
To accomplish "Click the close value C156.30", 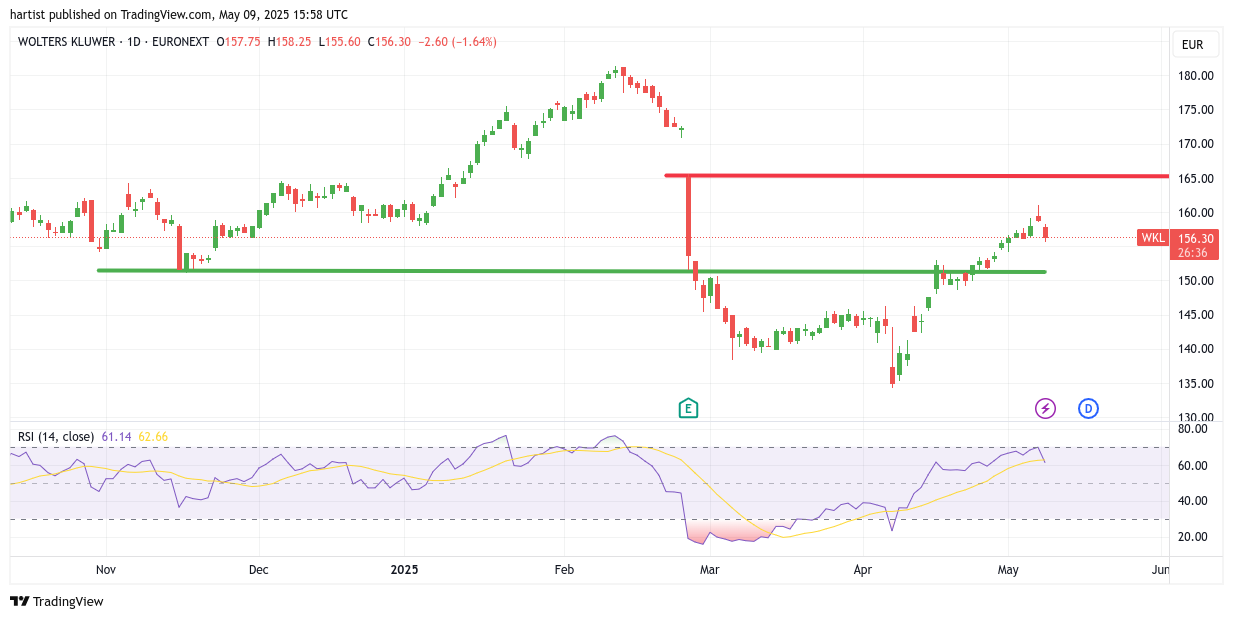I will [x=389, y=42].
